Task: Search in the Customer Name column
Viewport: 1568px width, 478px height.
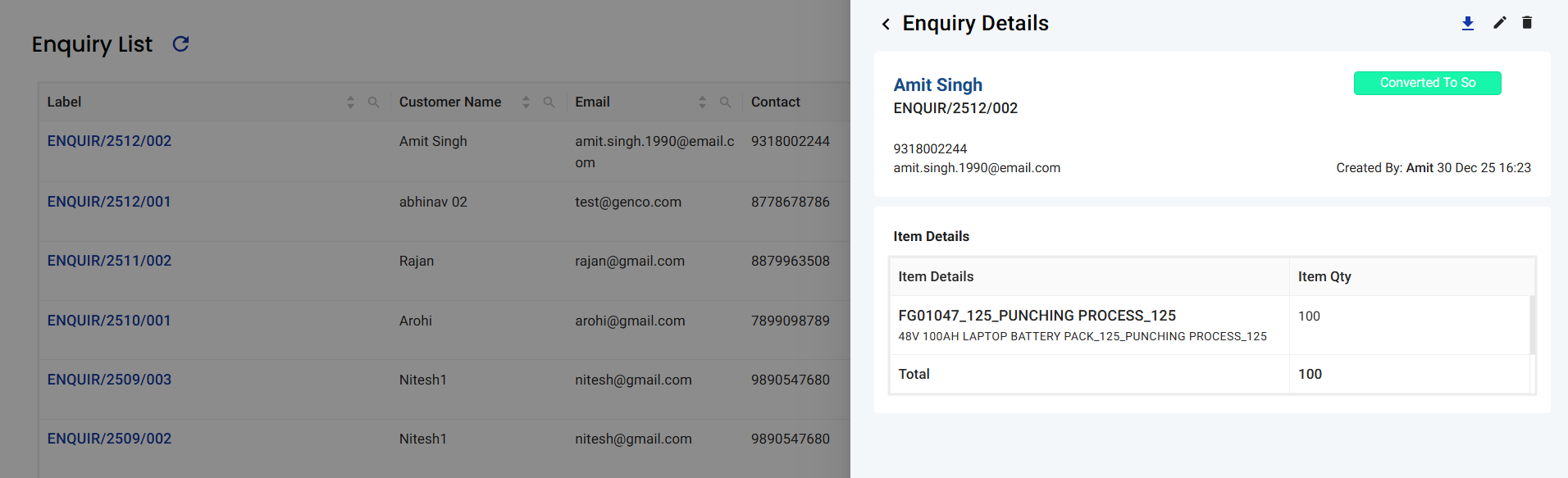Action: [x=549, y=102]
